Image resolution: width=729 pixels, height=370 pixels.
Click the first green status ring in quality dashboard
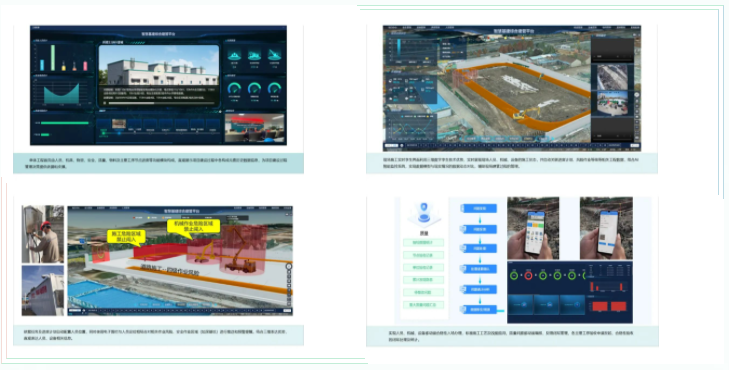point(514,276)
